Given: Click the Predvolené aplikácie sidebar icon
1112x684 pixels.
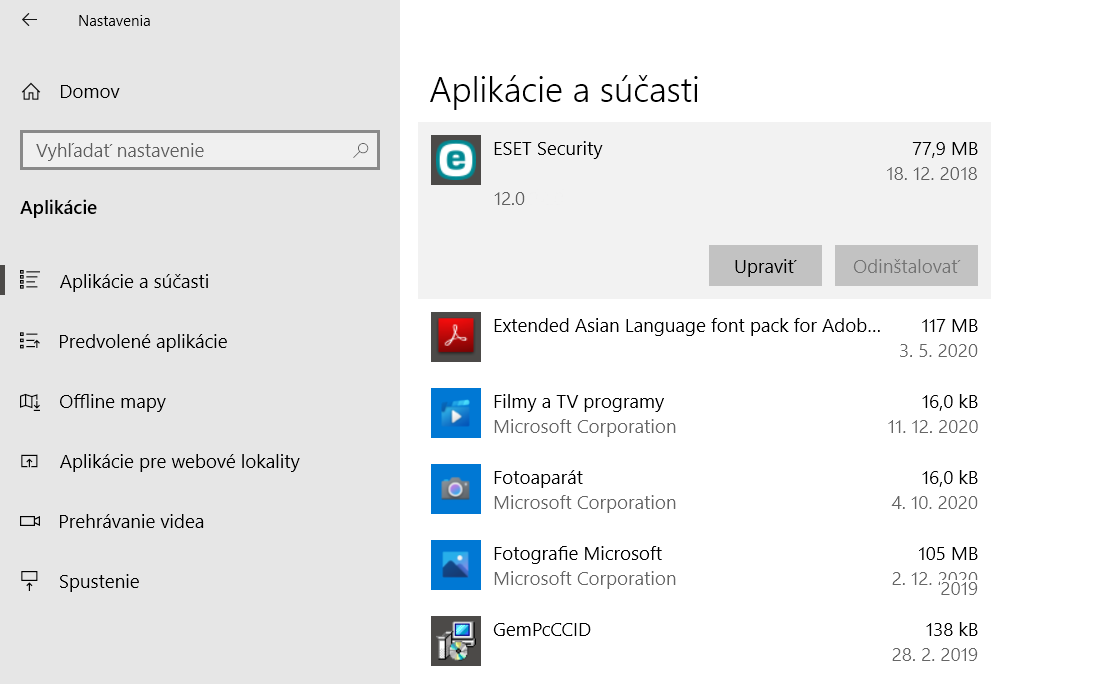Looking at the screenshot, I should (30, 341).
